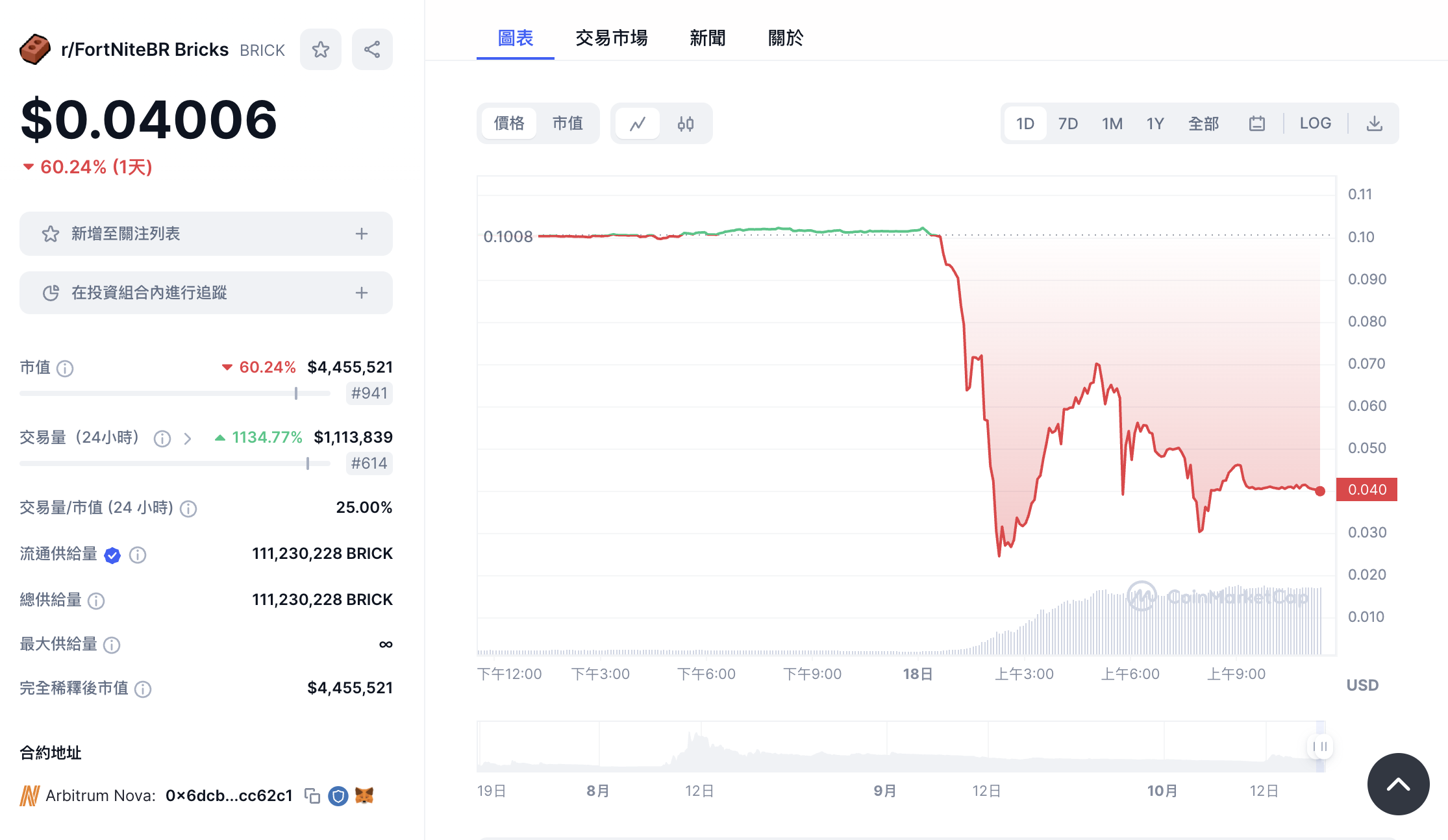Click the blue shield icon by contract
The height and width of the screenshot is (840, 1448).
point(338,796)
